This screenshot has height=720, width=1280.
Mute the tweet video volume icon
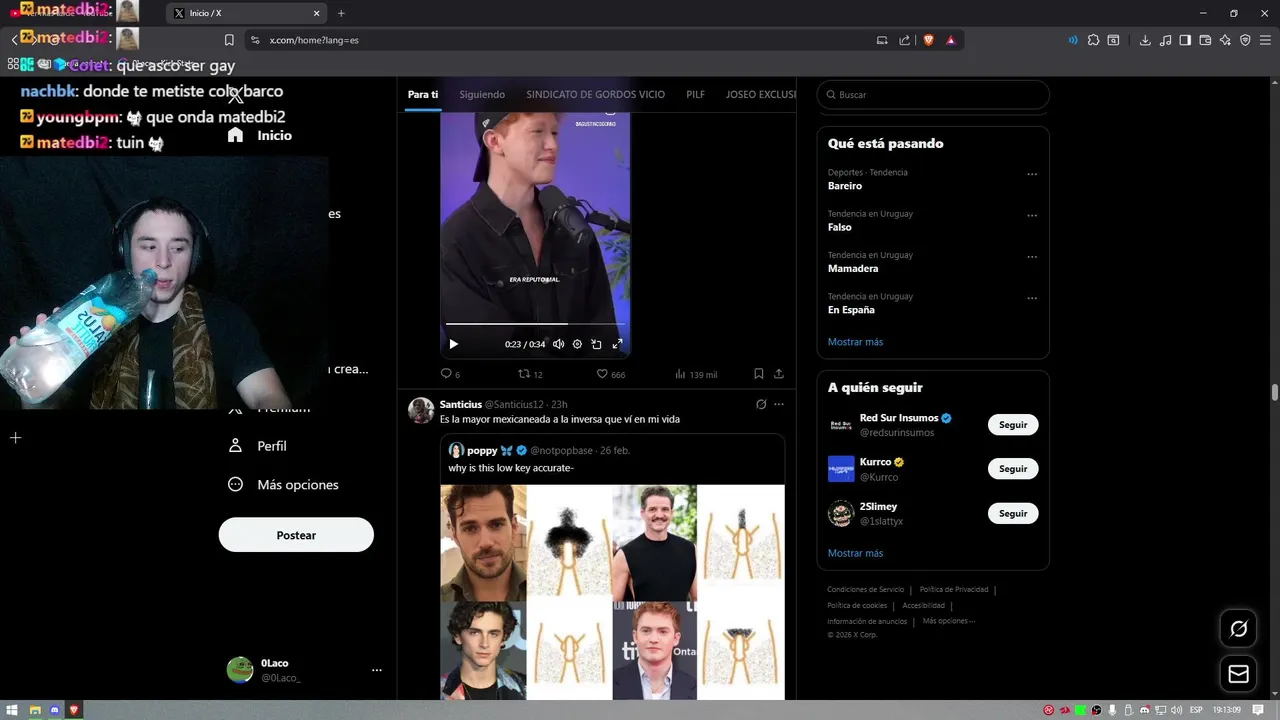pyautogui.click(x=558, y=344)
